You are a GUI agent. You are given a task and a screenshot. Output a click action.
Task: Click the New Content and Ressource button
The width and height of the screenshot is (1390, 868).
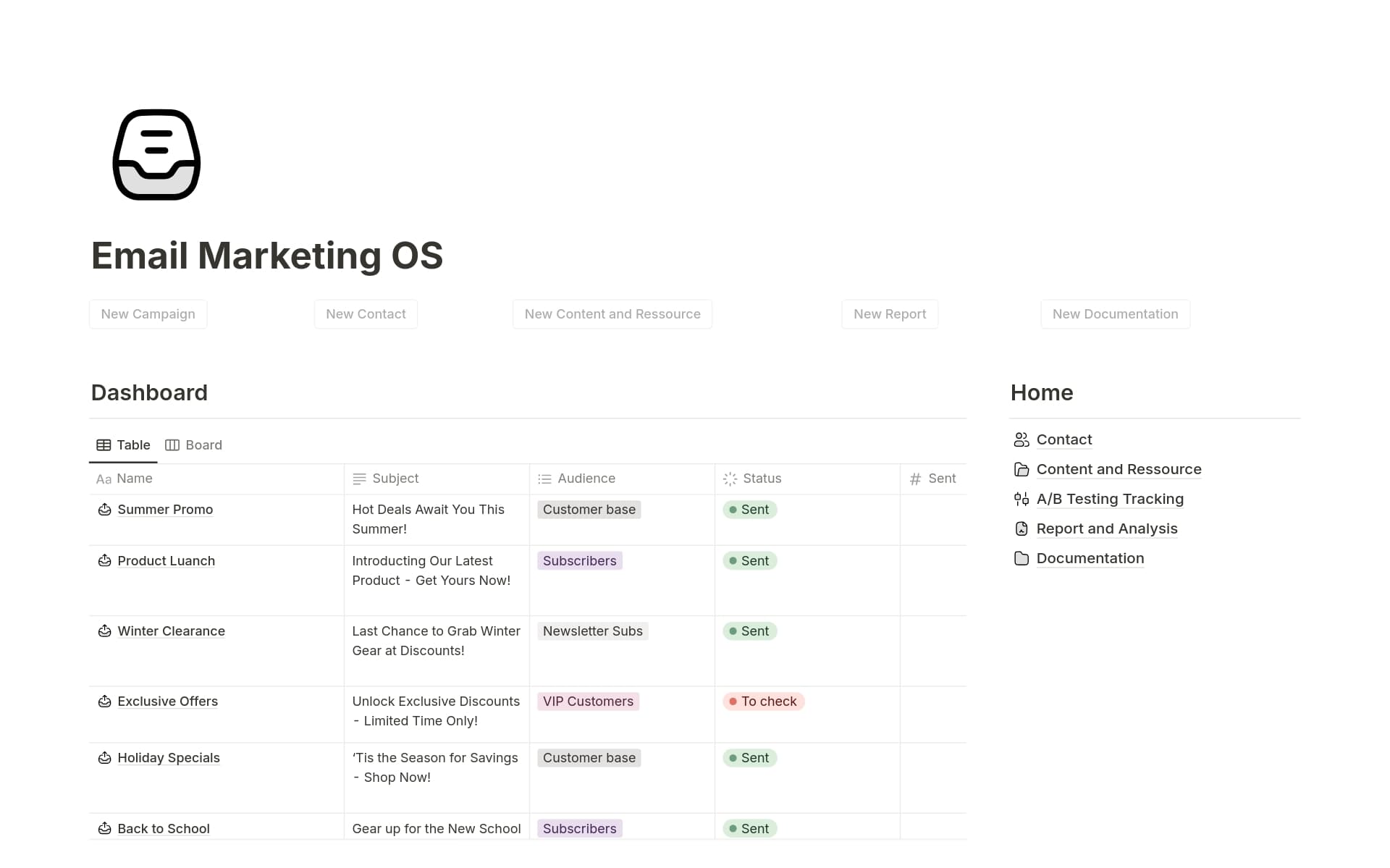(x=612, y=314)
